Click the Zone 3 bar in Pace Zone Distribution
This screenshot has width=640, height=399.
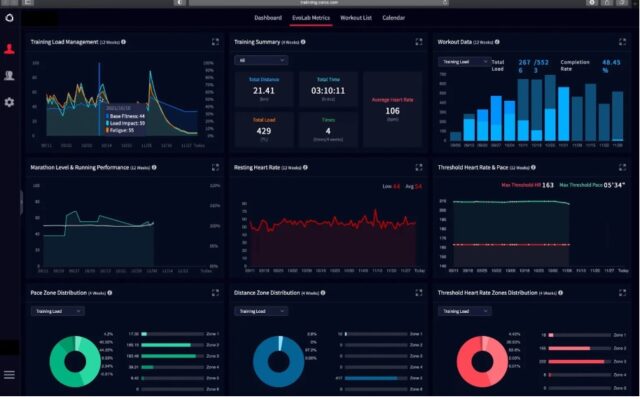172,356
